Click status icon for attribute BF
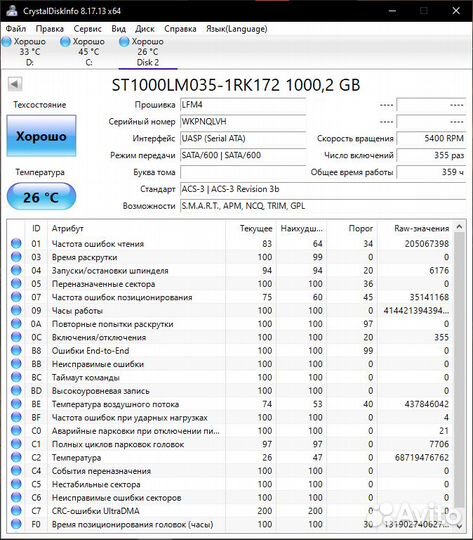The height and width of the screenshot is (540, 473). 16,417
